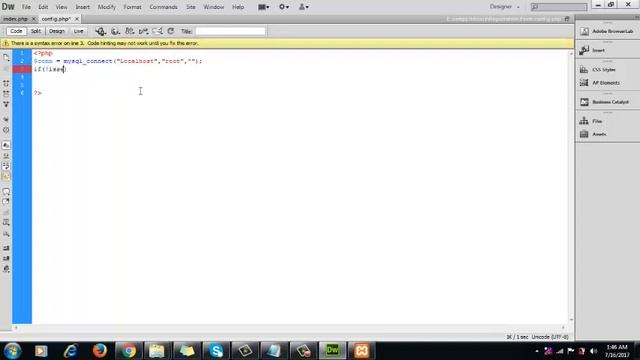Image resolution: width=640 pixels, height=360 pixels.
Task: Click the Select Parent Tag icon
Action: pos(6,119)
